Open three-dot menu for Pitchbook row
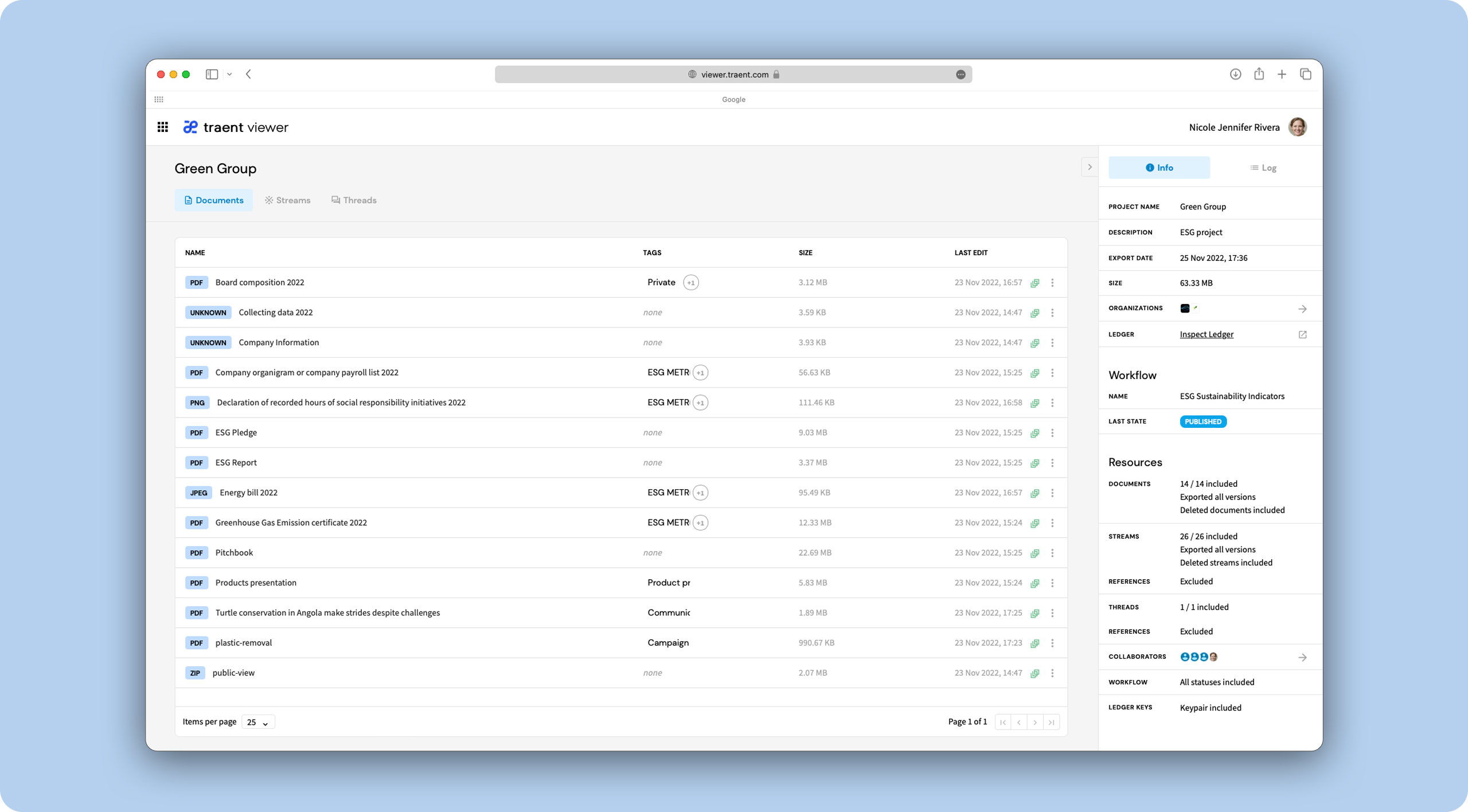The image size is (1468, 812). 1052,553
